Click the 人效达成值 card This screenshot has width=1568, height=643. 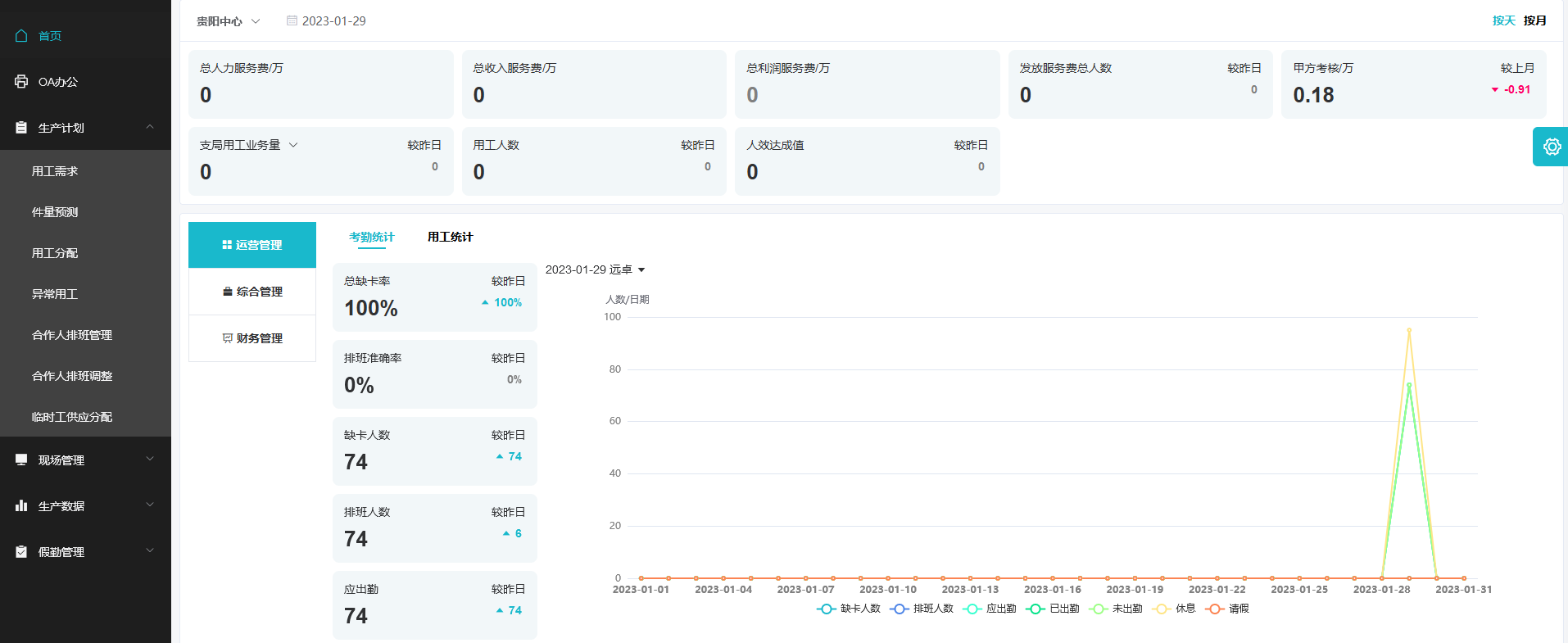click(867, 161)
